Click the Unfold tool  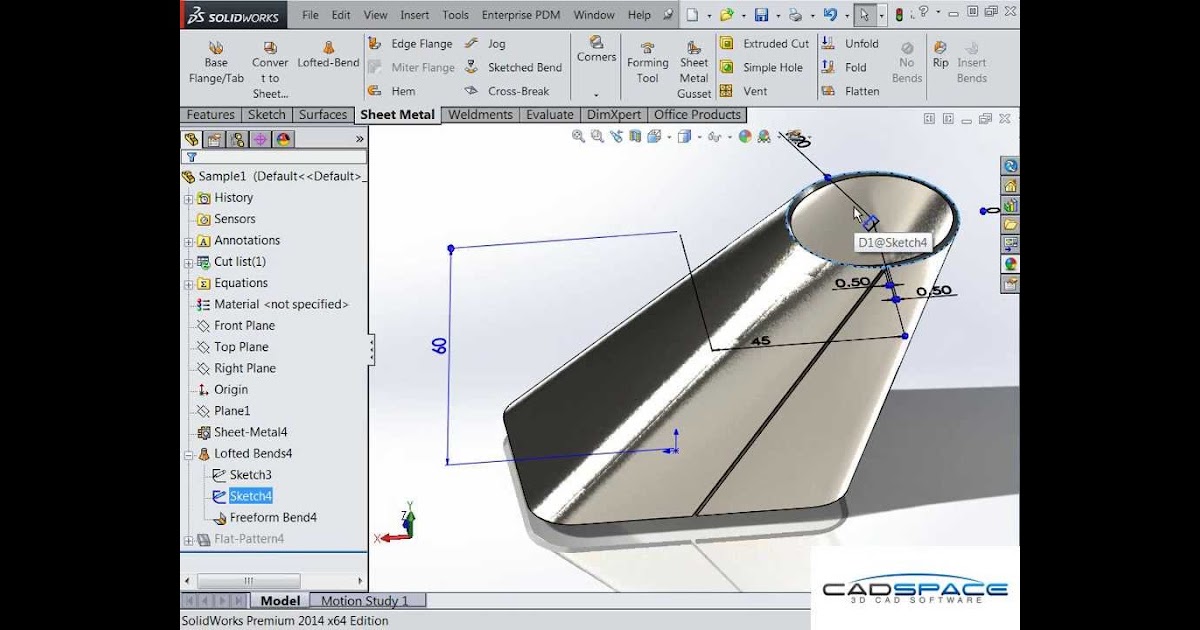click(850, 44)
